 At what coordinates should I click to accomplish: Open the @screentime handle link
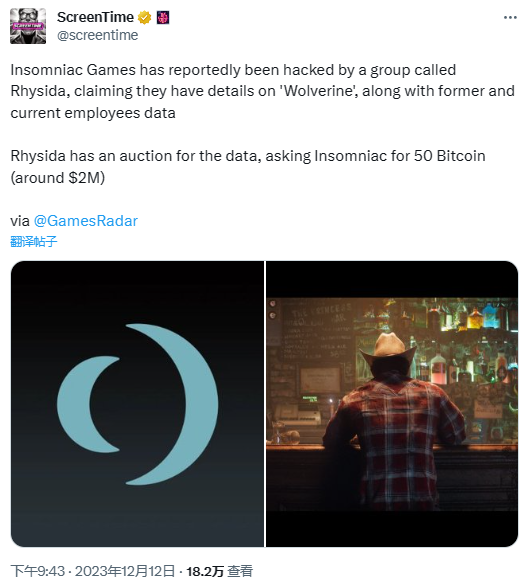click(97, 35)
